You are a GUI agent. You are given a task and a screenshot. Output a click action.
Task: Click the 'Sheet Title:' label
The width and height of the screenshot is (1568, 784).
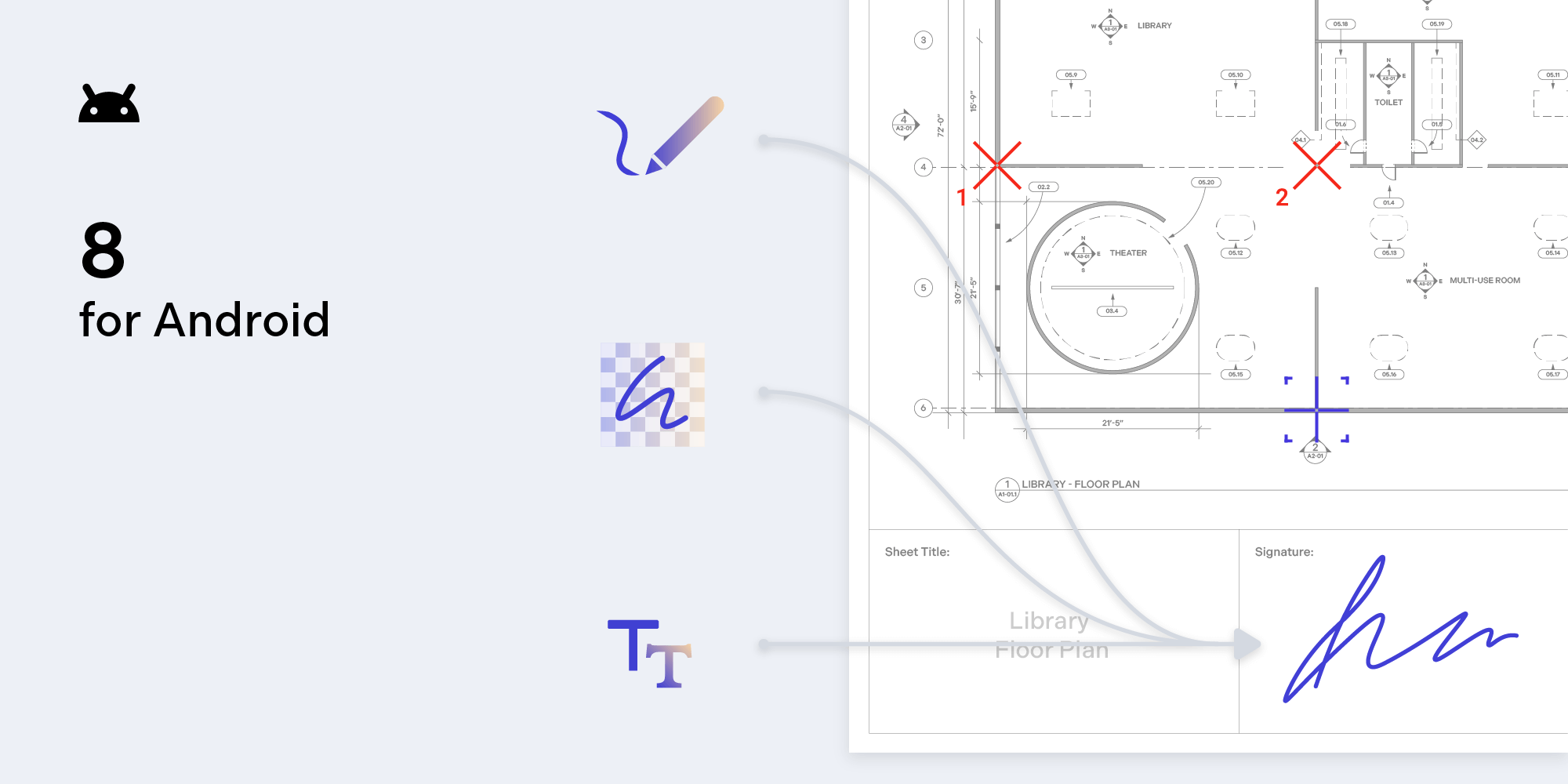pos(917,552)
